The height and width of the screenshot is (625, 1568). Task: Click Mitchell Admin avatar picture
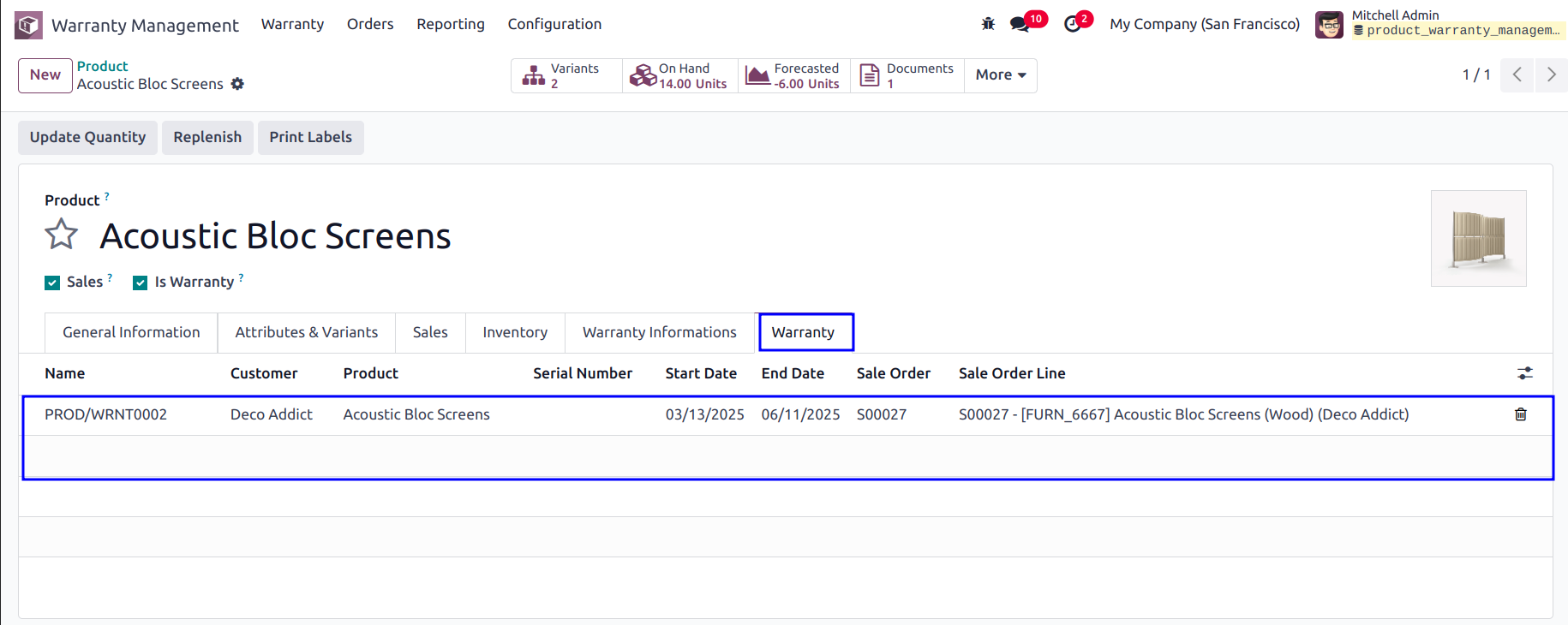[1329, 25]
